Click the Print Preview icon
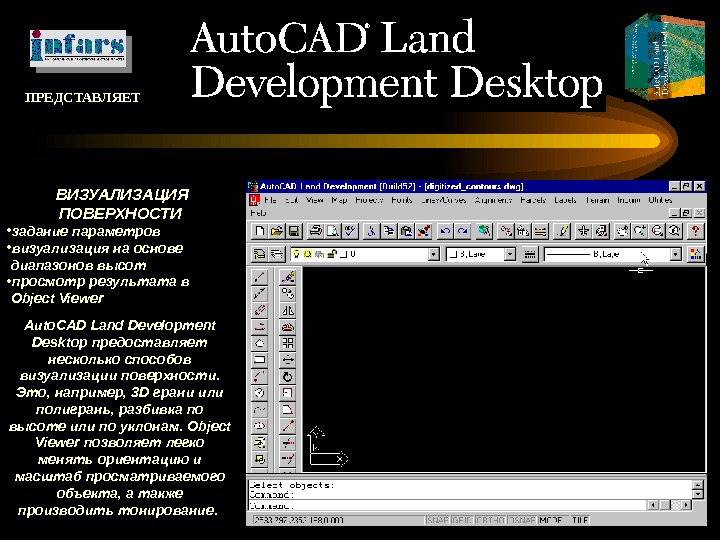720x540 pixels. coord(333,231)
